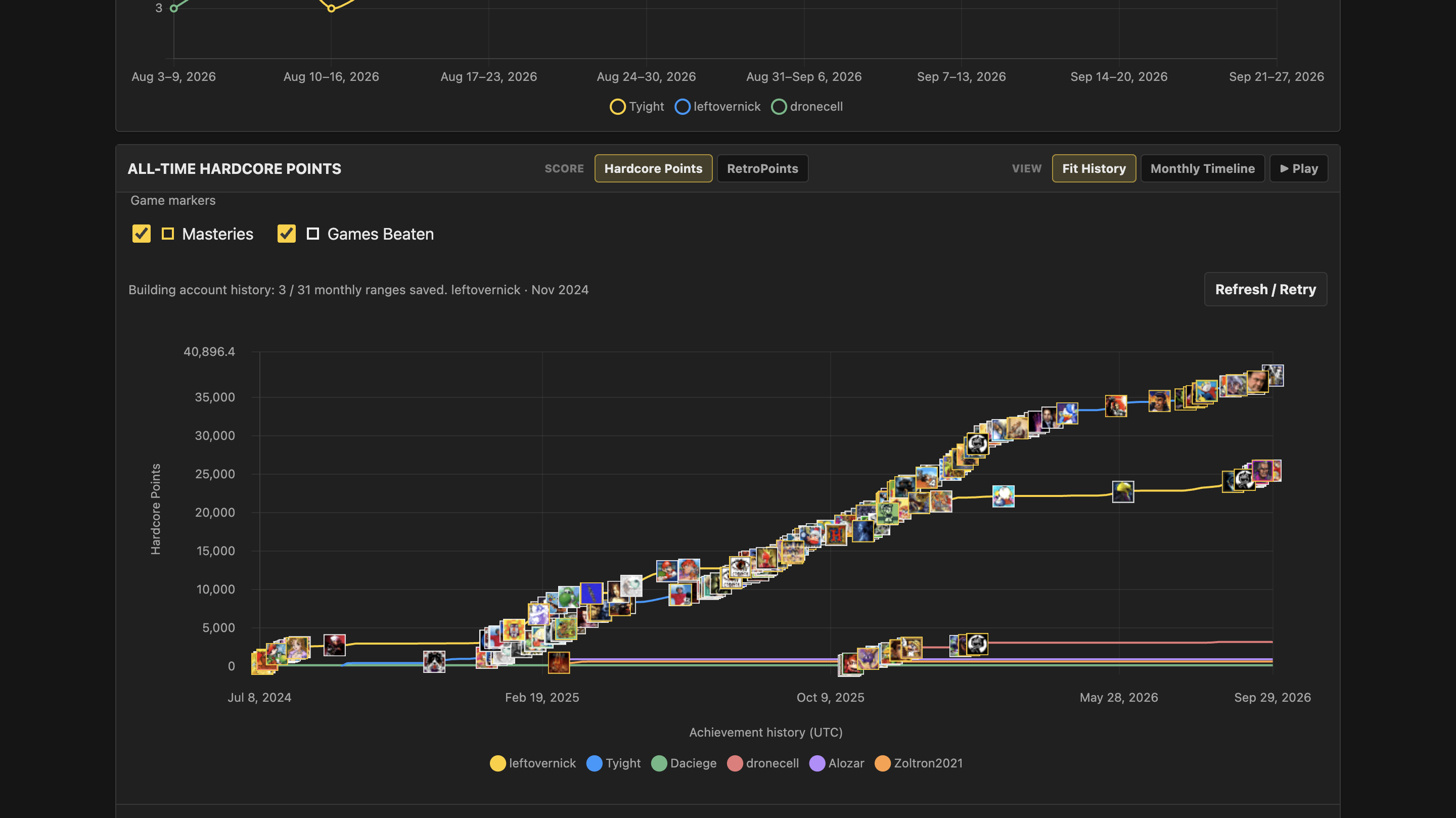Toggle the Masteries checkbox

click(142, 234)
